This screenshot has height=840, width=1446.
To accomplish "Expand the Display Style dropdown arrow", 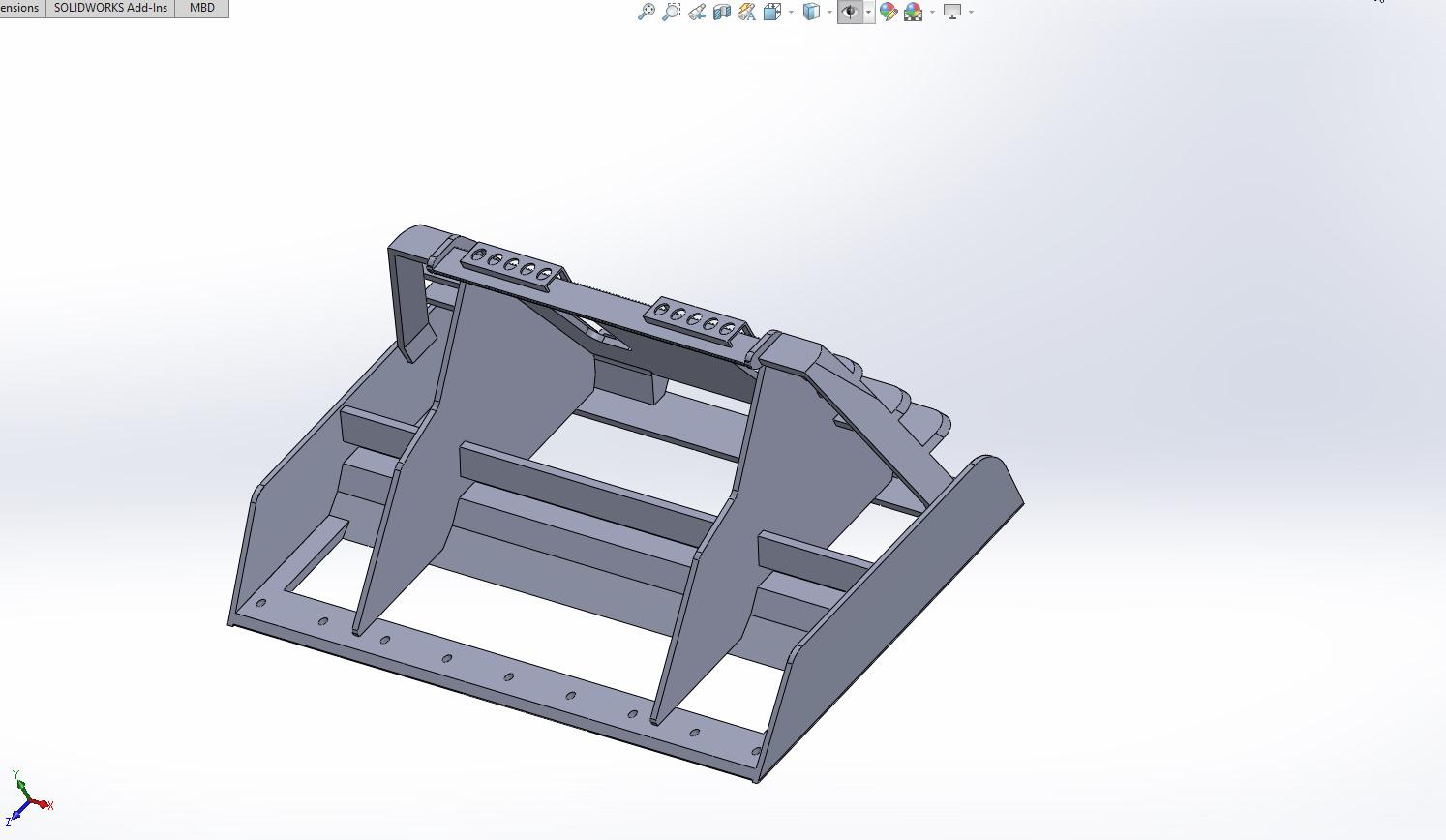I will (x=829, y=12).
